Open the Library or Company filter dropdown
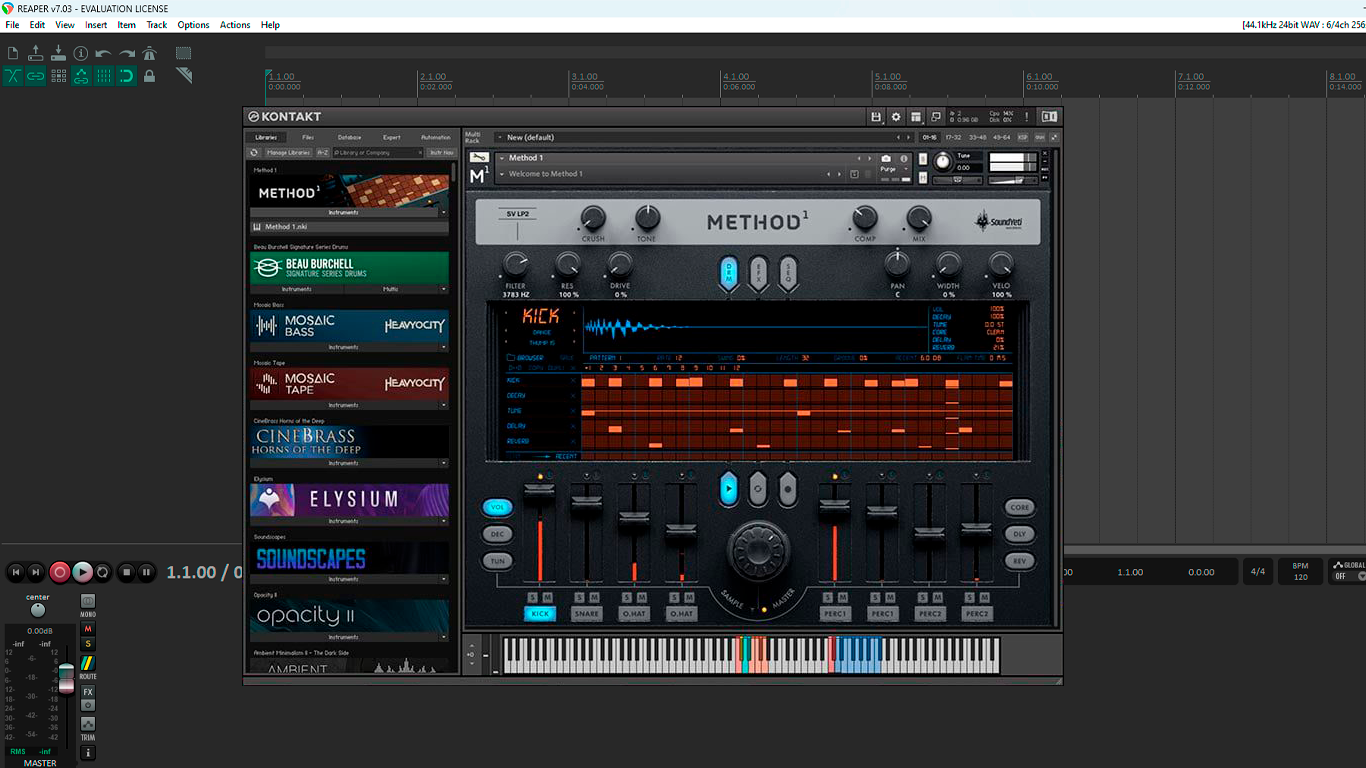The image size is (1366, 768). pyautogui.click(x=378, y=153)
